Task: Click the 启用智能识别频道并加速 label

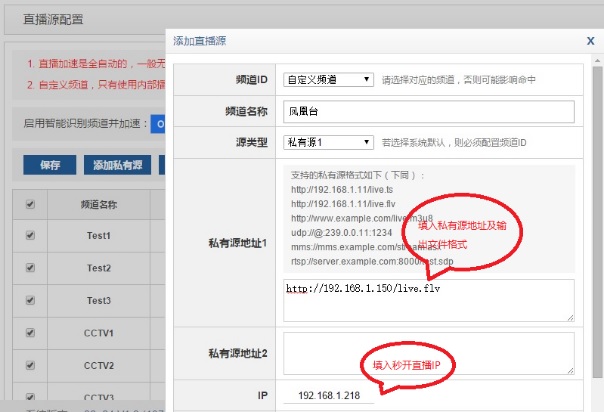Action: pos(86,124)
